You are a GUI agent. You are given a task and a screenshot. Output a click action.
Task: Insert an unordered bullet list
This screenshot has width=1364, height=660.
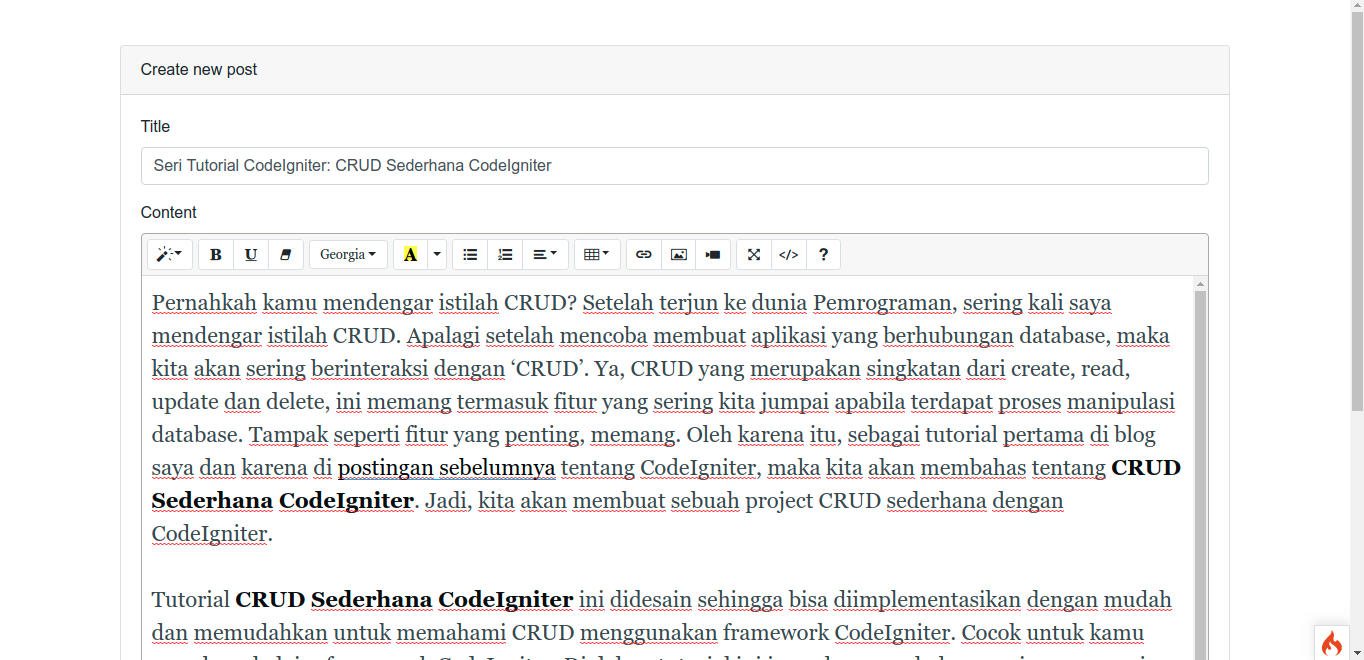[470, 254]
